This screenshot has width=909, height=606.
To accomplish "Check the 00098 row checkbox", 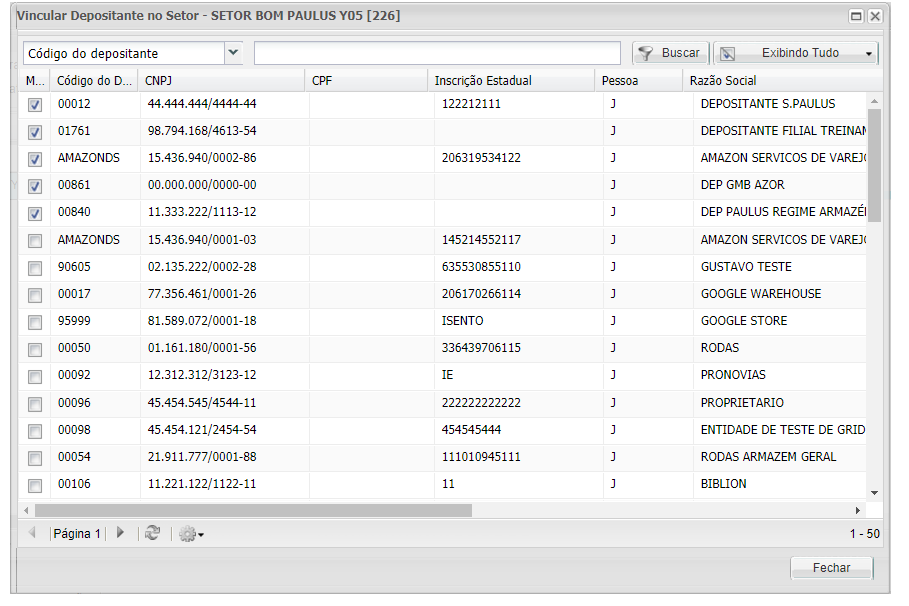I will pos(35,431).
